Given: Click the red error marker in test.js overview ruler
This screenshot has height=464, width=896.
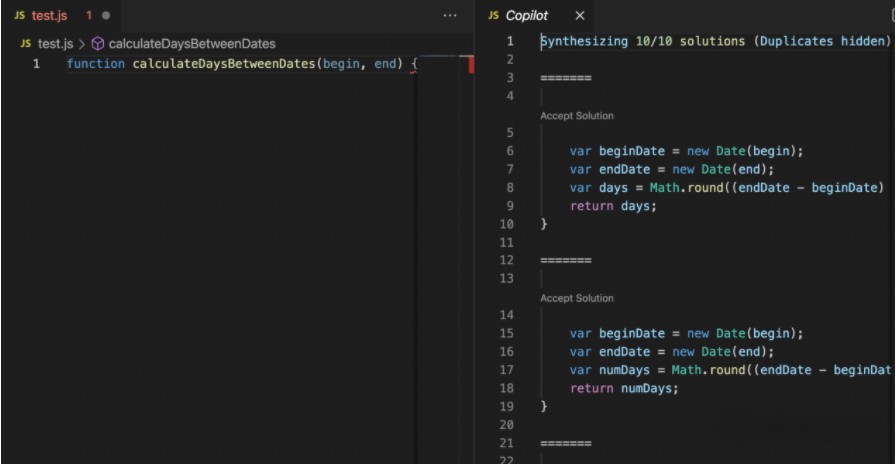Looking at the screenshot, I should 470,64.
